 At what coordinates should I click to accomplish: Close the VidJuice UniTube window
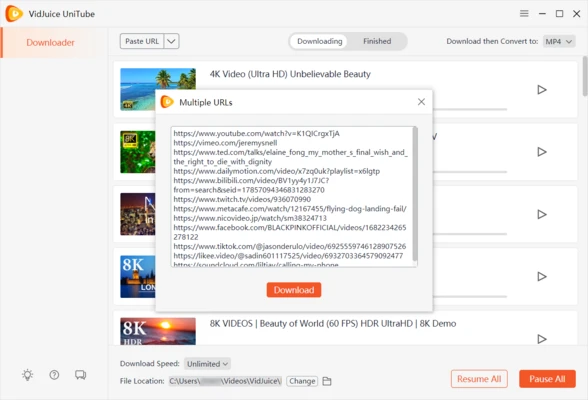point(576,13)
